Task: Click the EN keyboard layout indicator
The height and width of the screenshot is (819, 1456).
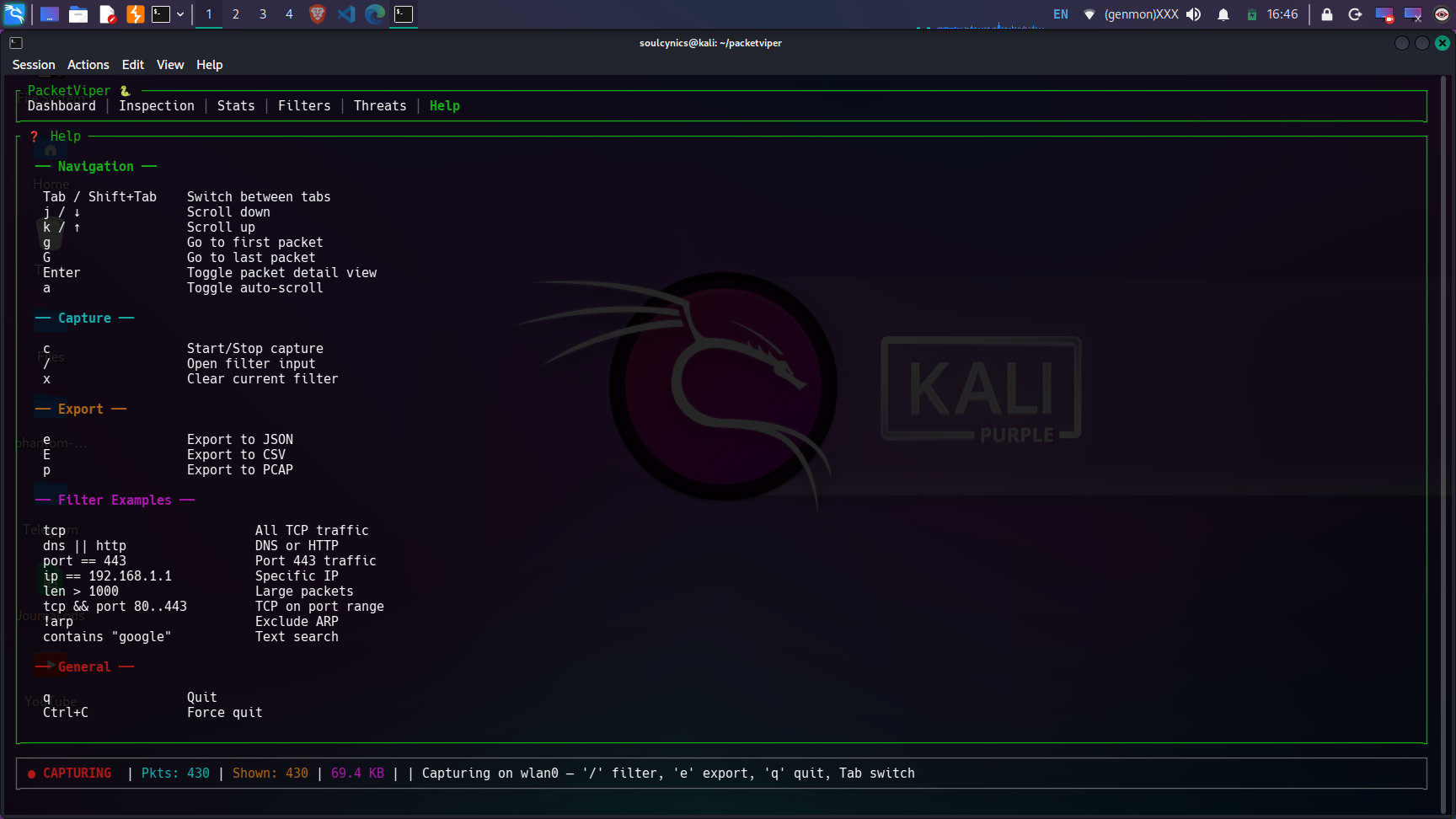Action: click(1061, 14)
